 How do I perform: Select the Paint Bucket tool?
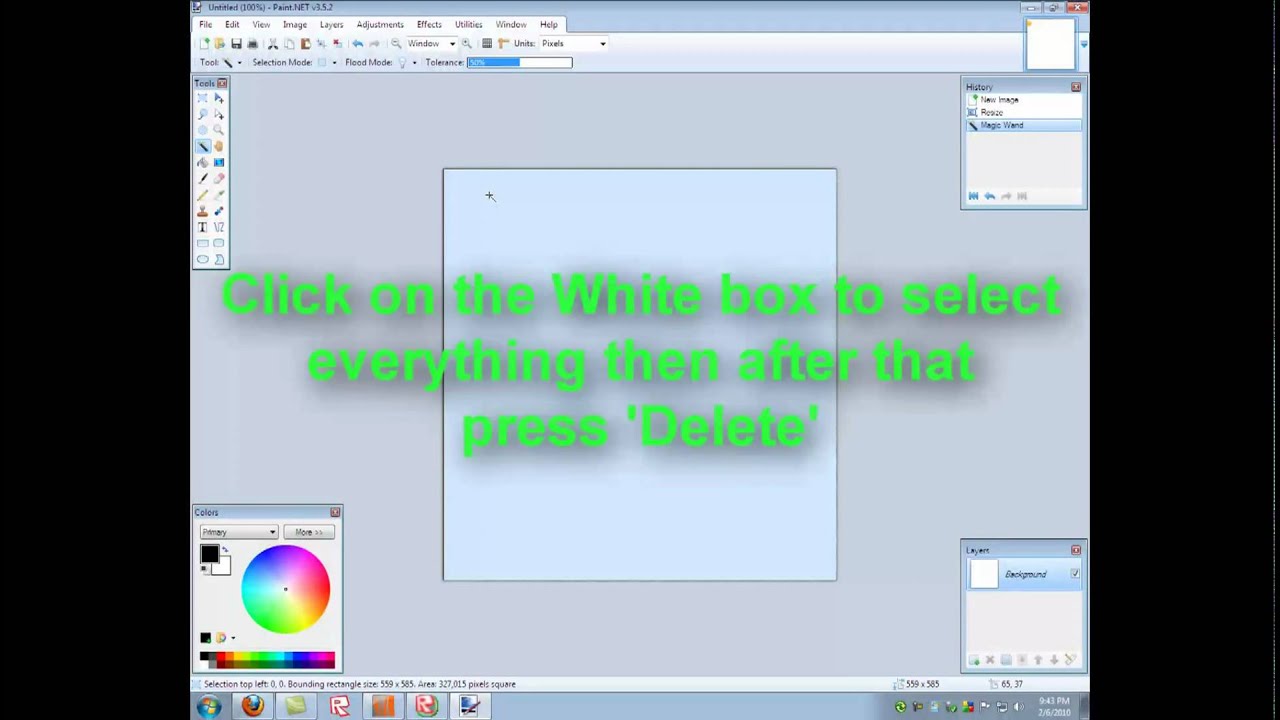203,163
